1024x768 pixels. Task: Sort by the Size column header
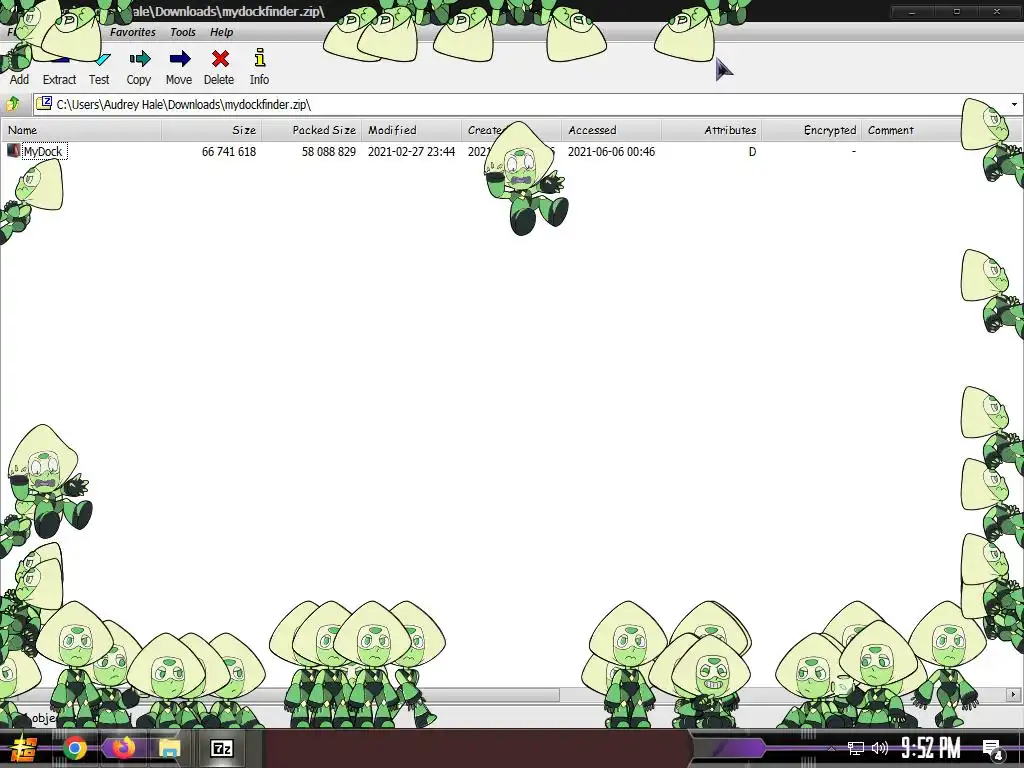point(212,130)
